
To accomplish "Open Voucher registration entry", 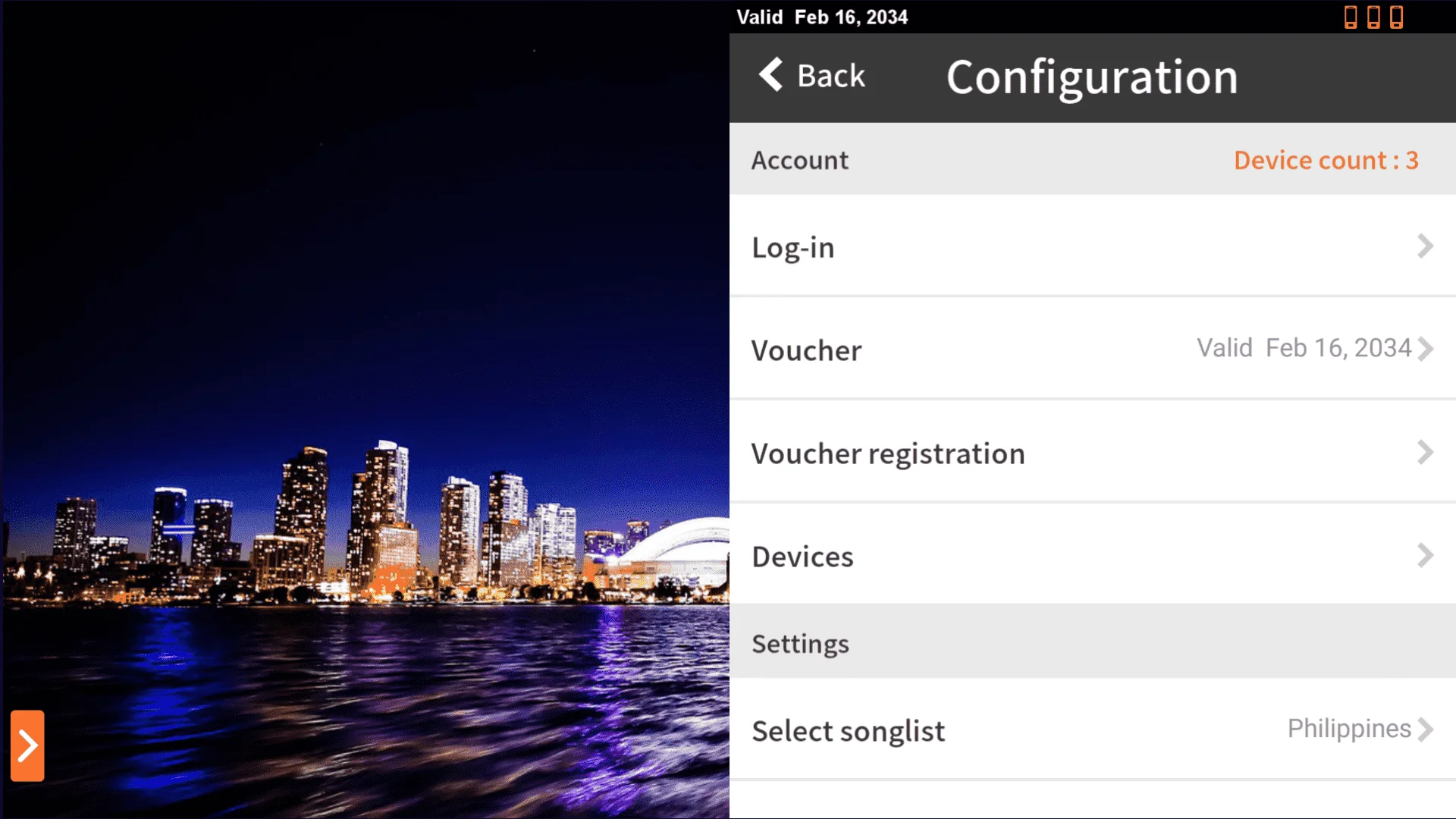I will (1093, 452).
